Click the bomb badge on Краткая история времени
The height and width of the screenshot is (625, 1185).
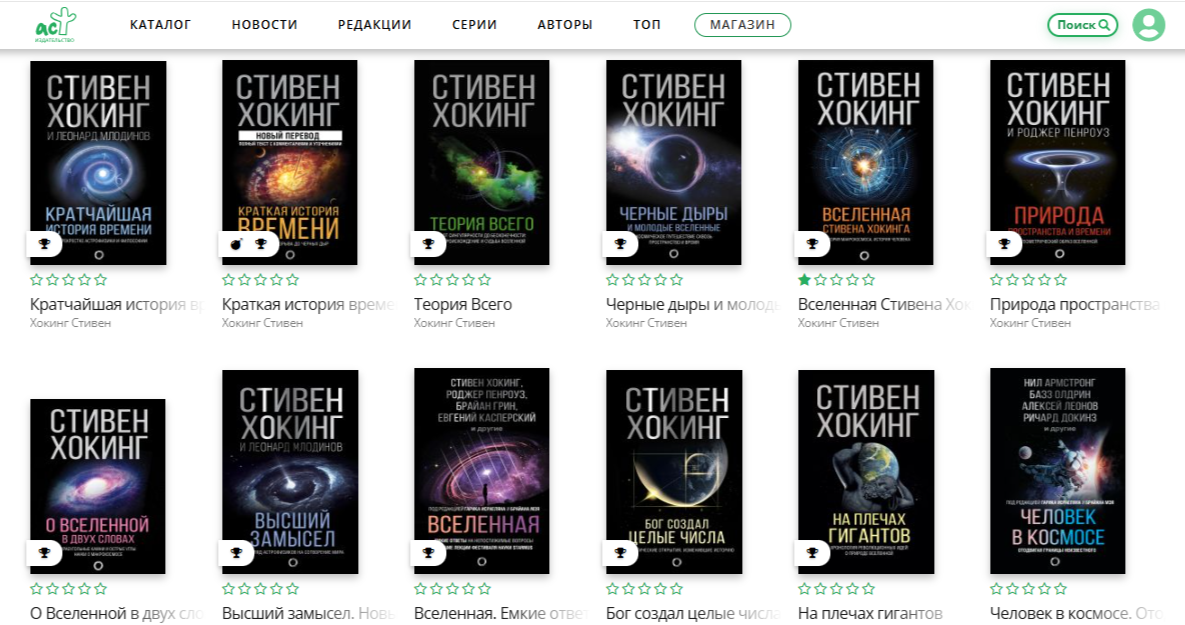236,243
